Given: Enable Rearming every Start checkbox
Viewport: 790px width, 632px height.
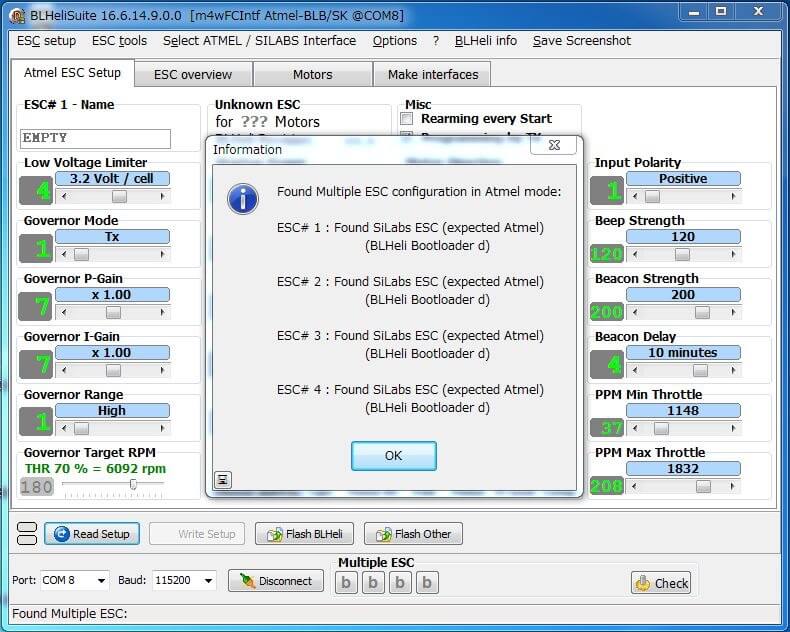Looking at the screenshot, I should click(x=407, y=118).
